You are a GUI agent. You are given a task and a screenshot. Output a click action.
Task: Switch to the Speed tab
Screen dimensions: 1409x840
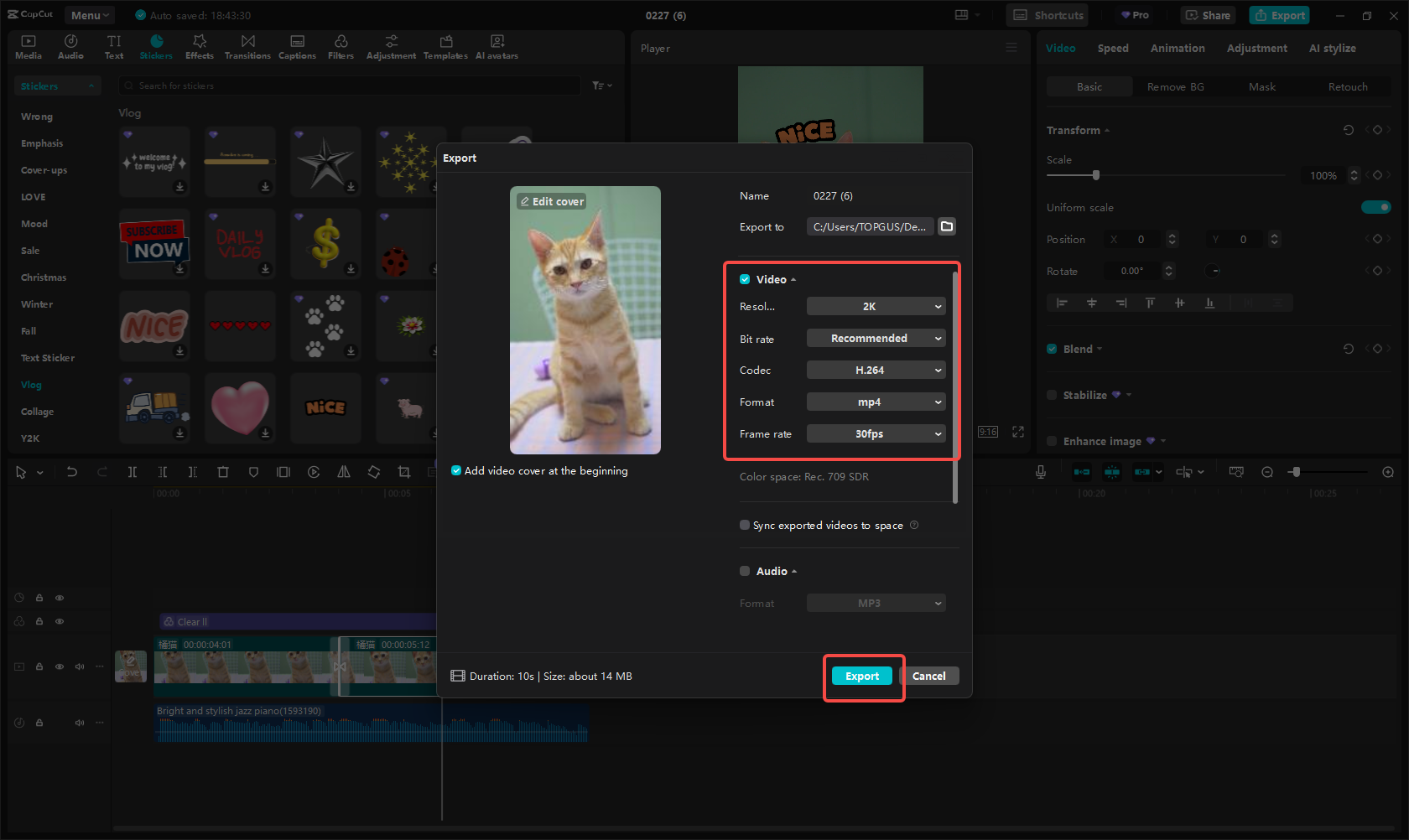(1113, 48)
